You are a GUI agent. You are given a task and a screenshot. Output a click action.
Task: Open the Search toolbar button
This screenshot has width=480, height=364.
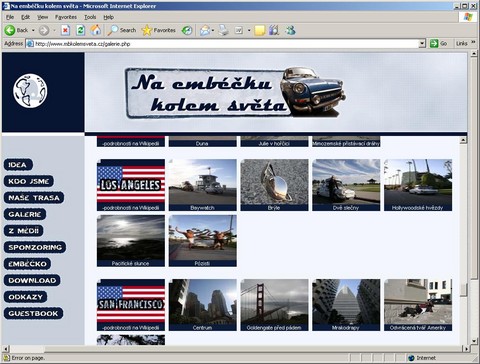click(x=122, y=30)
